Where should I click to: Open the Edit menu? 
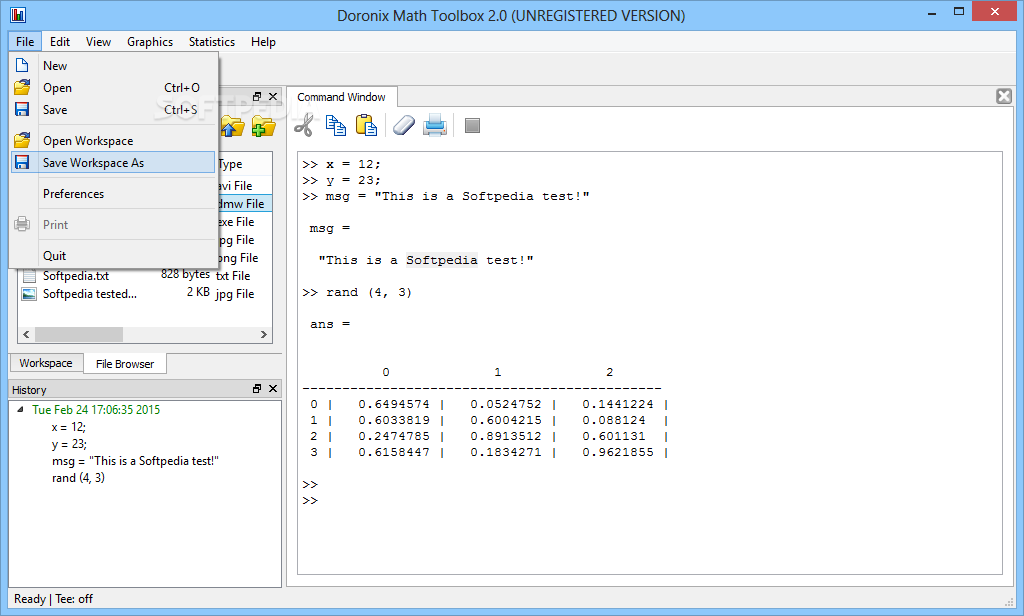[x=59, y=41]
